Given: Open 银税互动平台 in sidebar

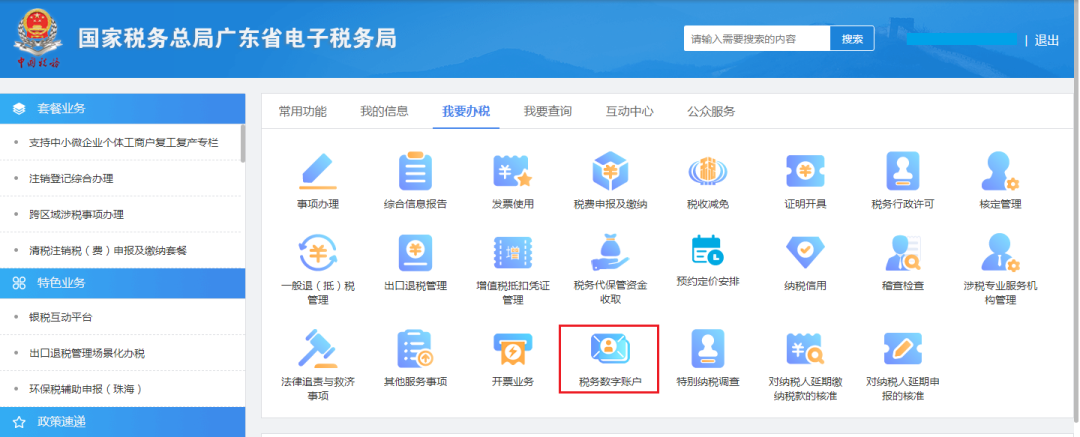Looking at the screenshot, I should pyautogui.click(x=61, y=317).
